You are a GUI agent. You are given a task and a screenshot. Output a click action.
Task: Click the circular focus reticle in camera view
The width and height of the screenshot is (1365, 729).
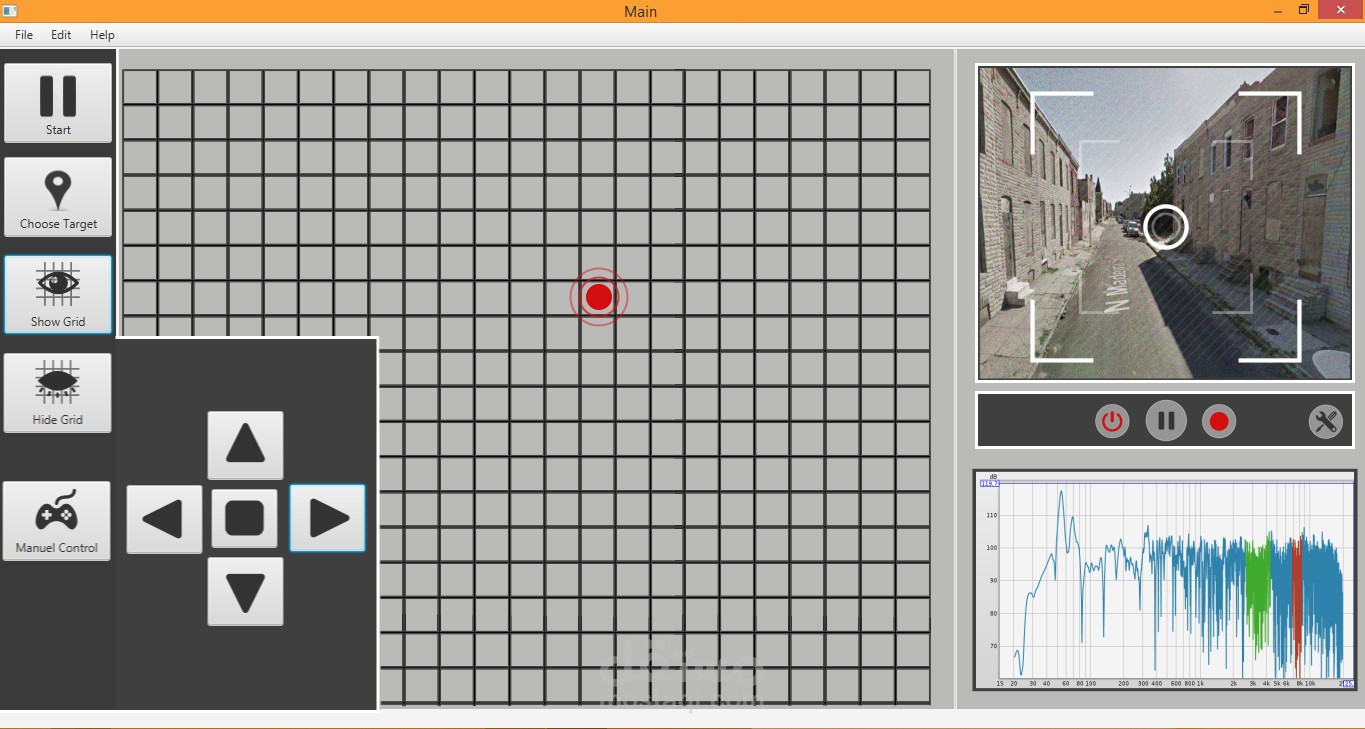(1165, 227)
